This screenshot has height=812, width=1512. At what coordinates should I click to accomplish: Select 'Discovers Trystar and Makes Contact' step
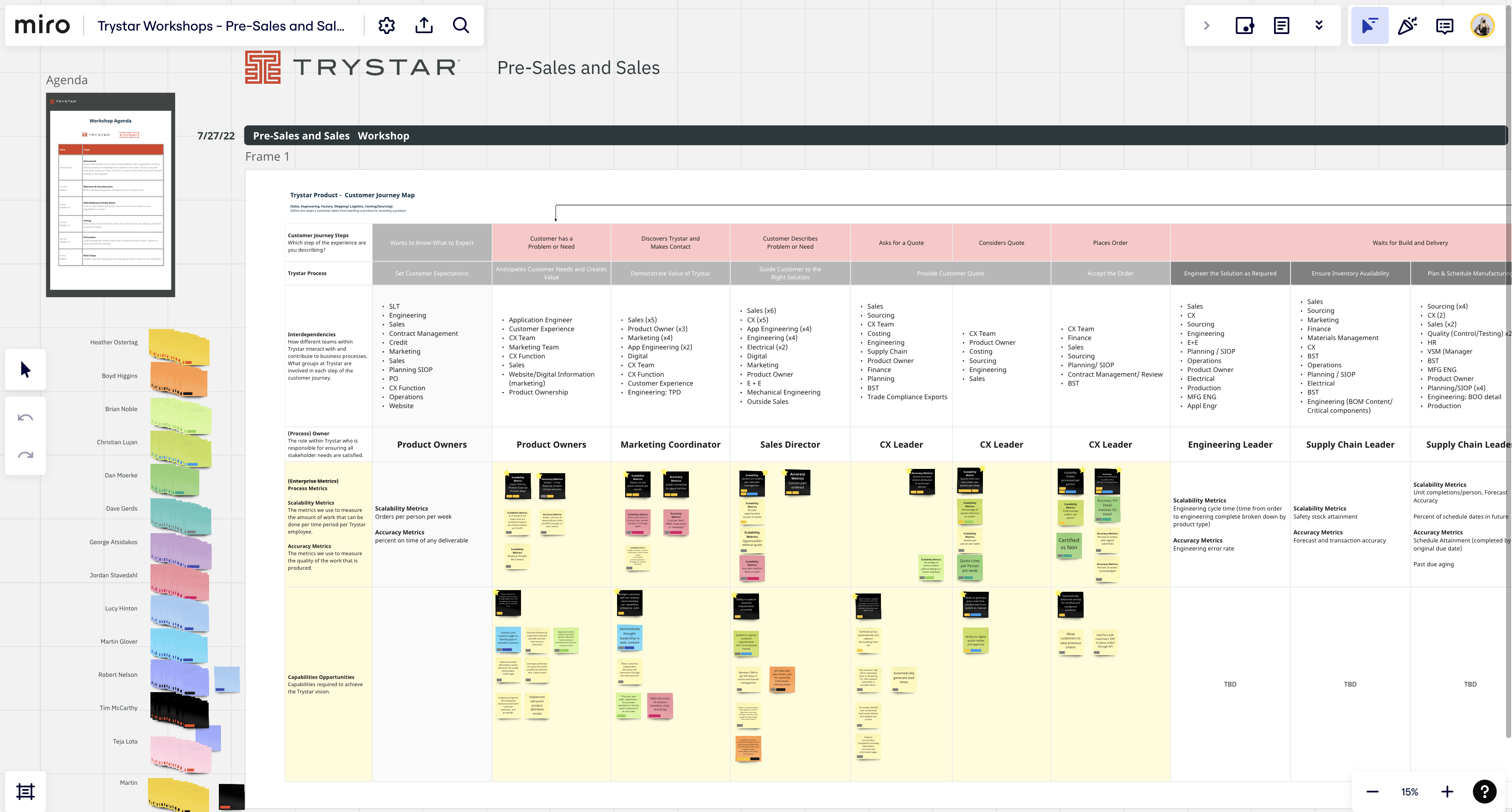[670, 242]
